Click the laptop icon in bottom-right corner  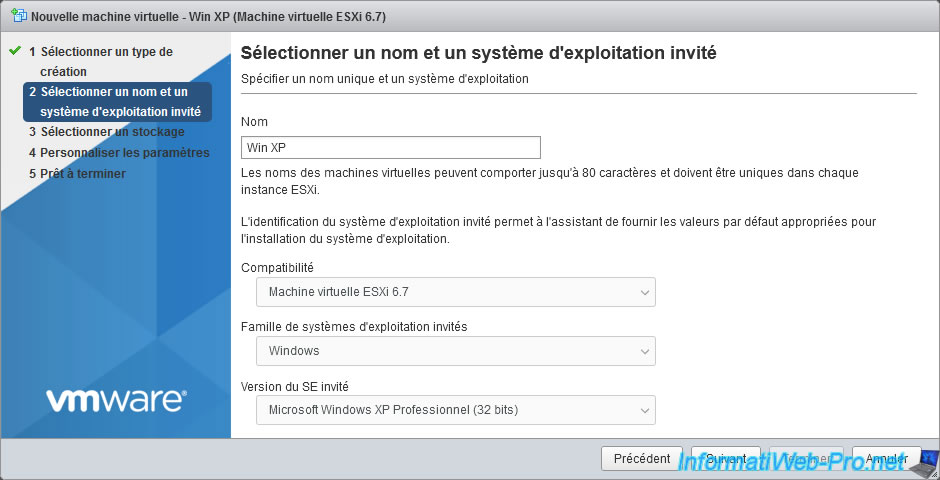coord(925,461)
